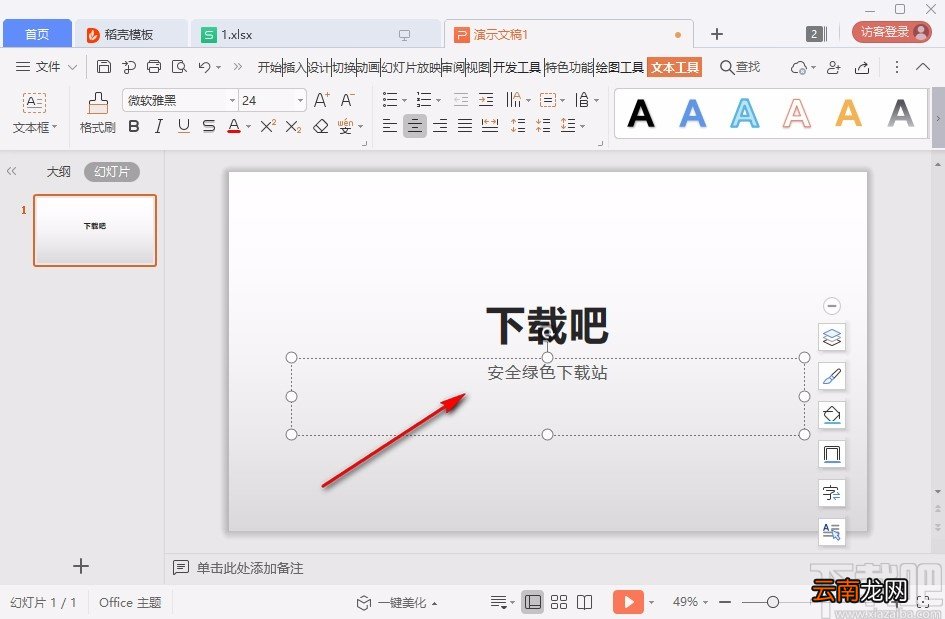The height and width of the screenshot is (619, 945).
Task: Open slide sorter view icon
Action: [559, 602]
